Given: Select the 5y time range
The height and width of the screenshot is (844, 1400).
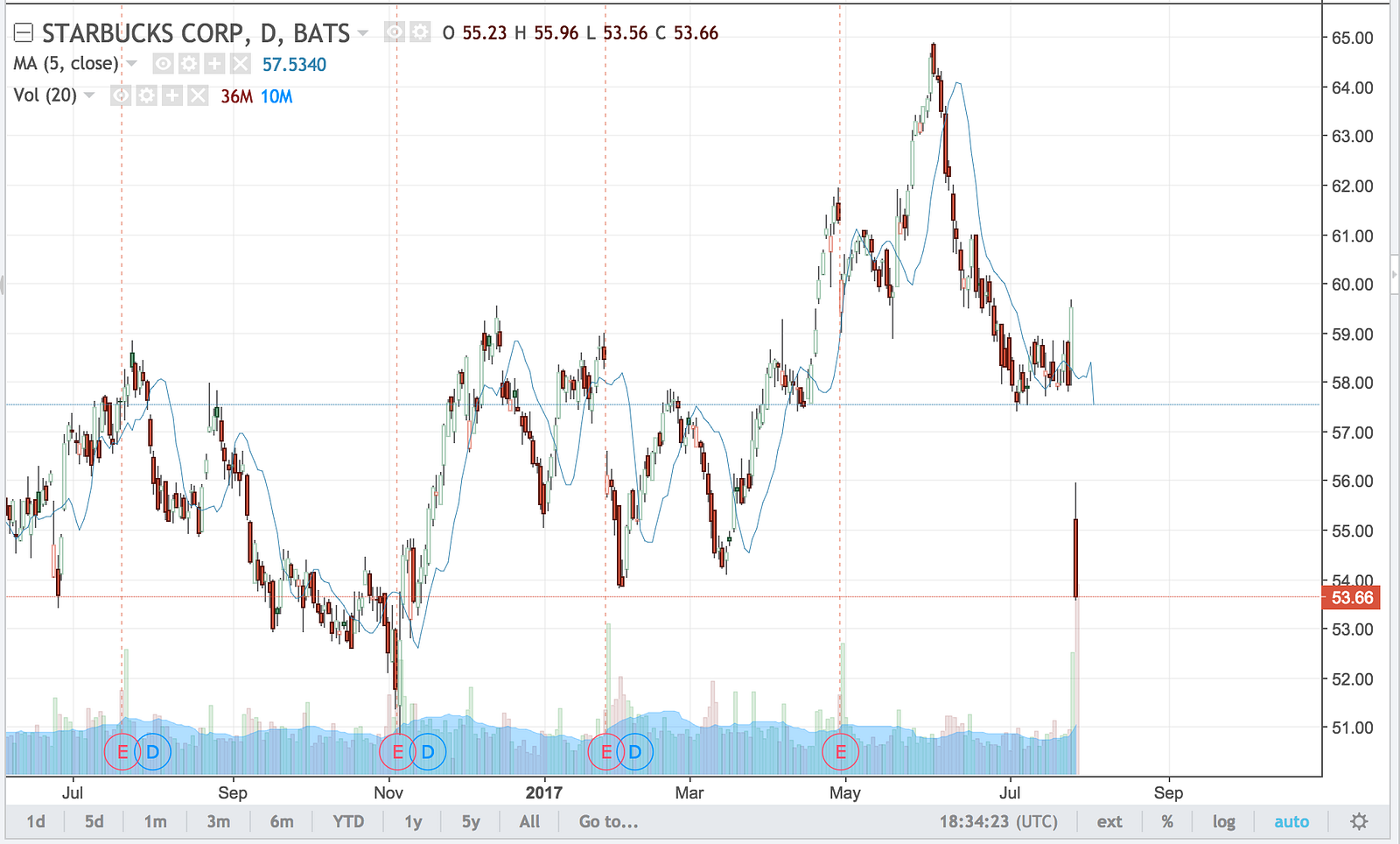Looking at the screenshot, I should [x=471, y=821].
